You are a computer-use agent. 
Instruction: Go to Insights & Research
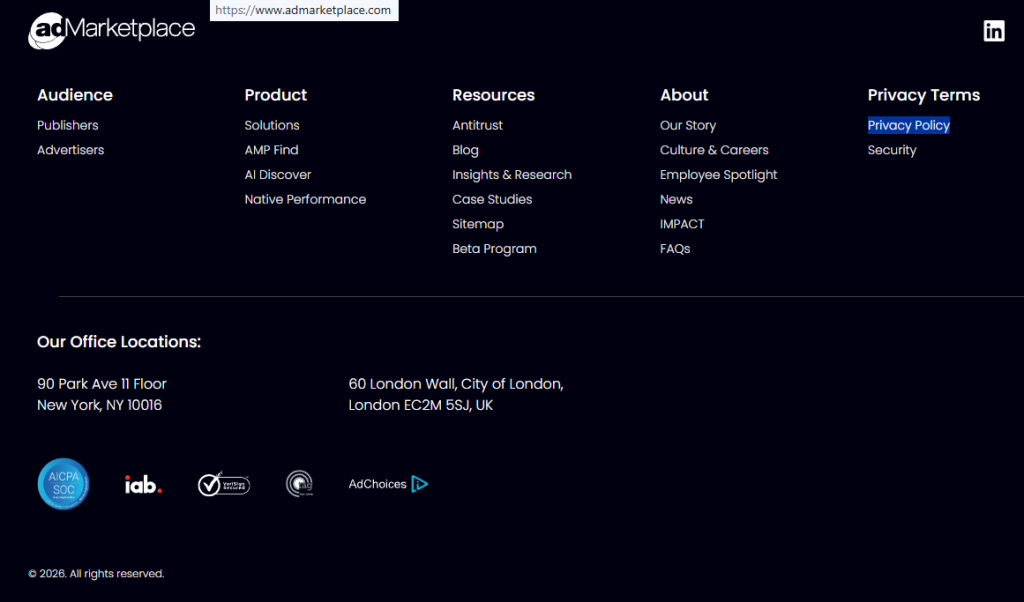point(512,175)
